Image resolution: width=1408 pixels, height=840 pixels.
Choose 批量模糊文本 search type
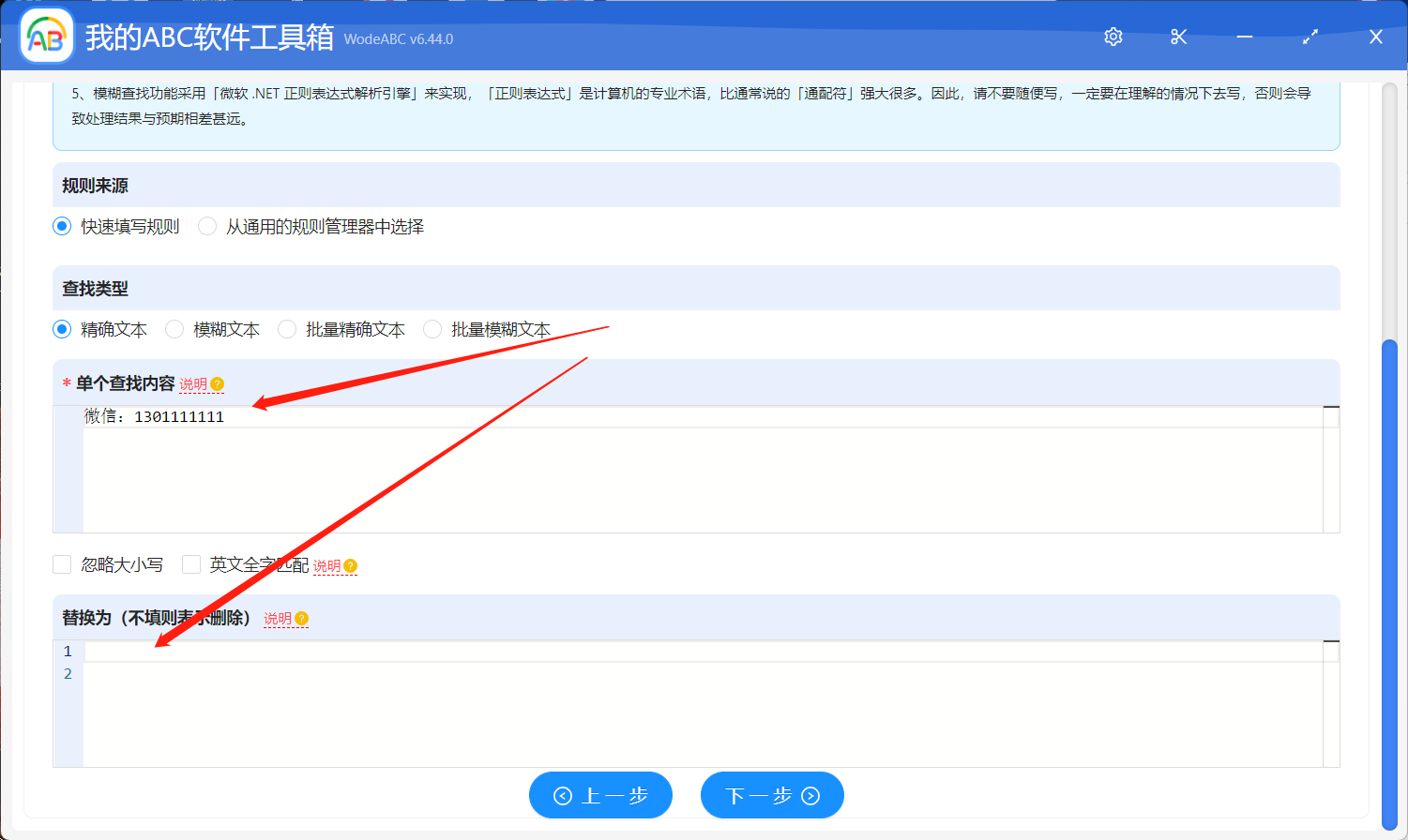433,330
